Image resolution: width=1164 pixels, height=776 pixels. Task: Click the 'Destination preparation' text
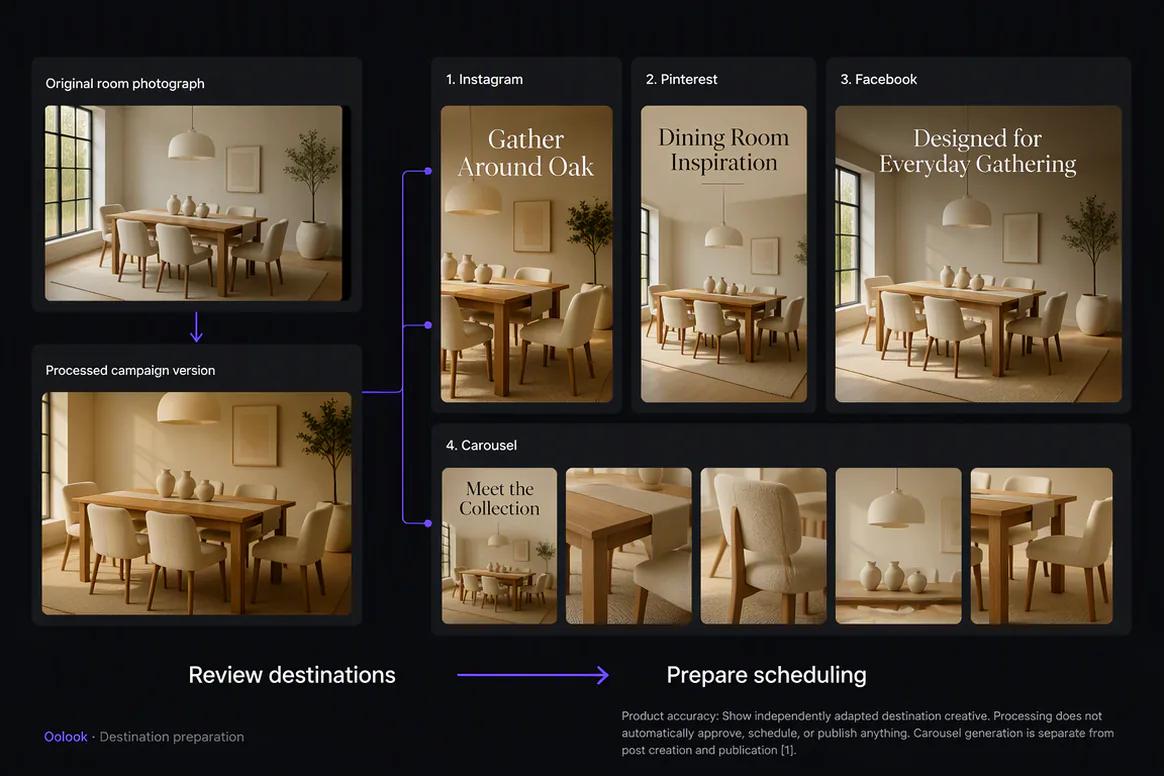point(171,737)
